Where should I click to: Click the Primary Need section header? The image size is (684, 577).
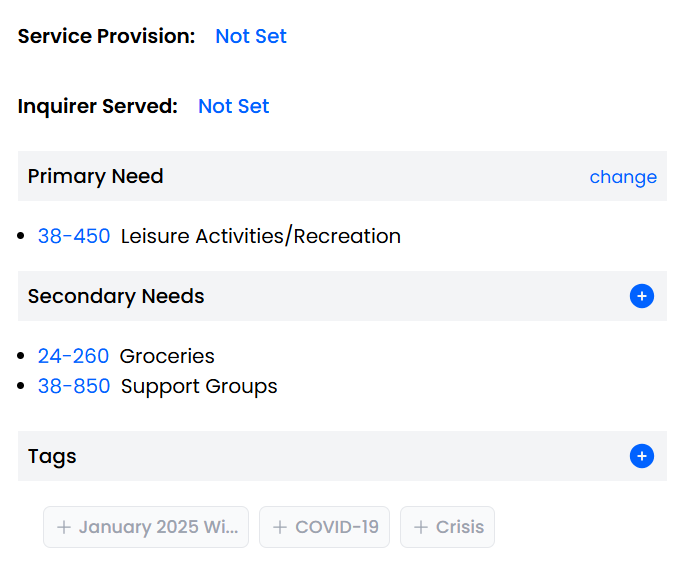click(96, 176)
